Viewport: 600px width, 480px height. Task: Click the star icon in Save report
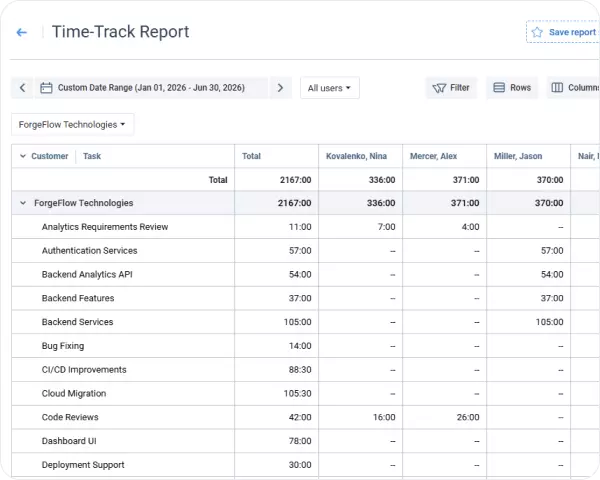pos(537,32)
